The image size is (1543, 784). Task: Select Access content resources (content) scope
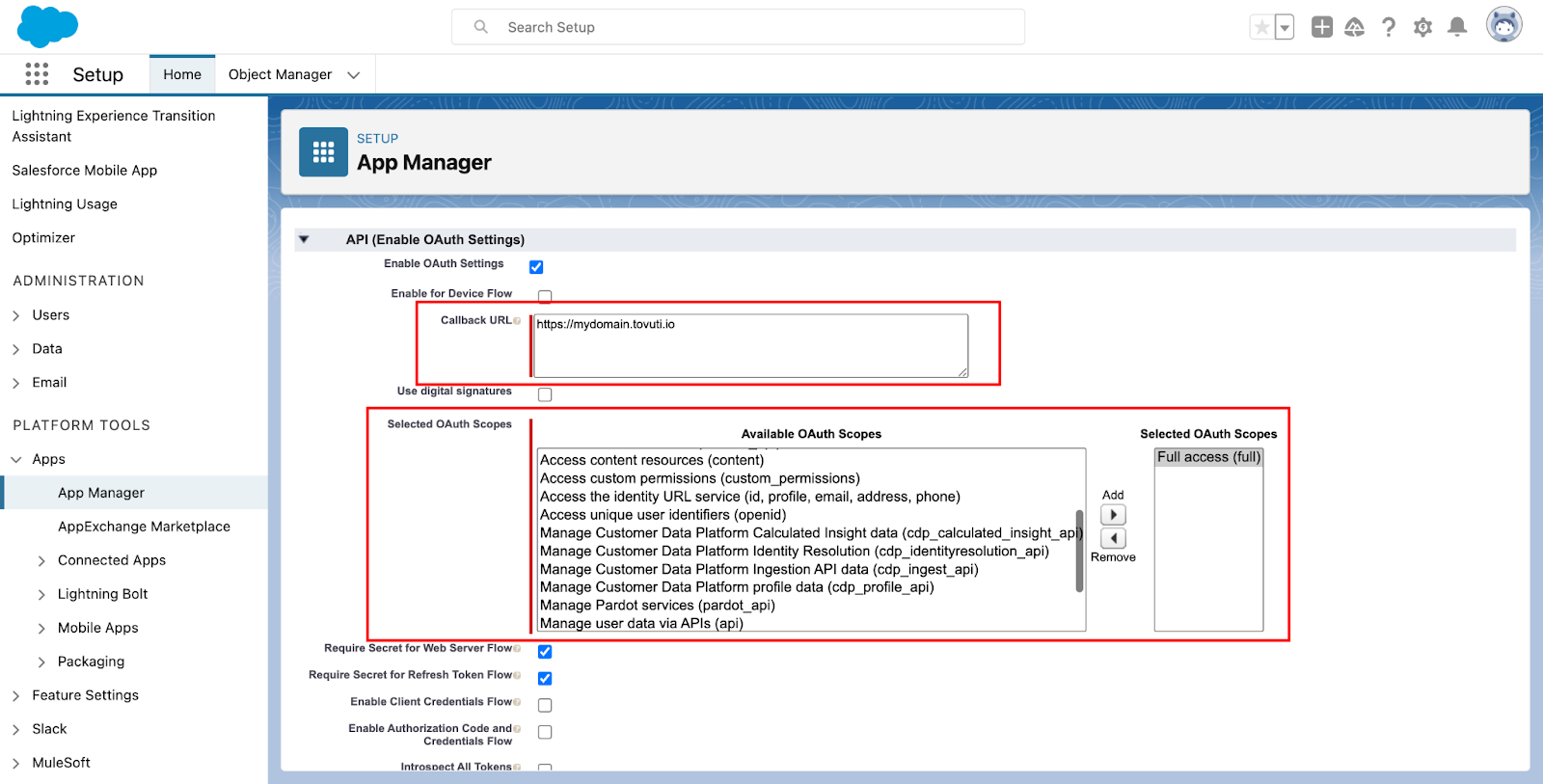tap(652, 460)
